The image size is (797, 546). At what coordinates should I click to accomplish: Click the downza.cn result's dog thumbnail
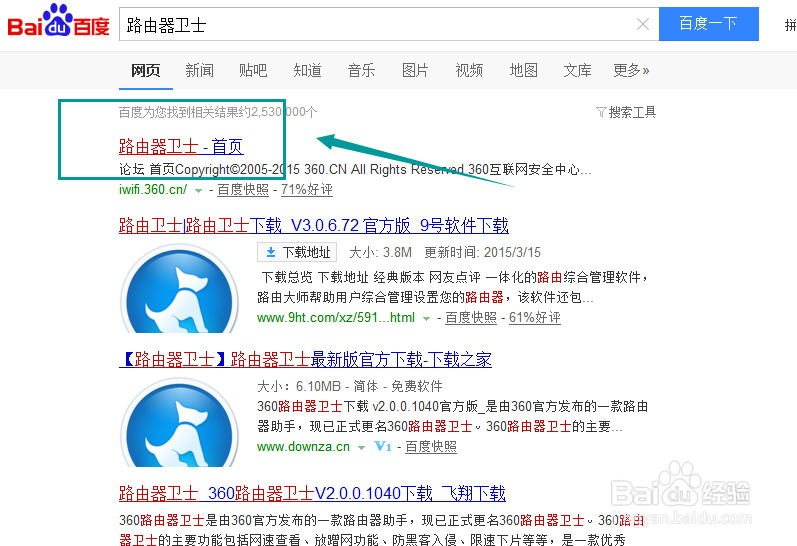click(x=179, y=422)
